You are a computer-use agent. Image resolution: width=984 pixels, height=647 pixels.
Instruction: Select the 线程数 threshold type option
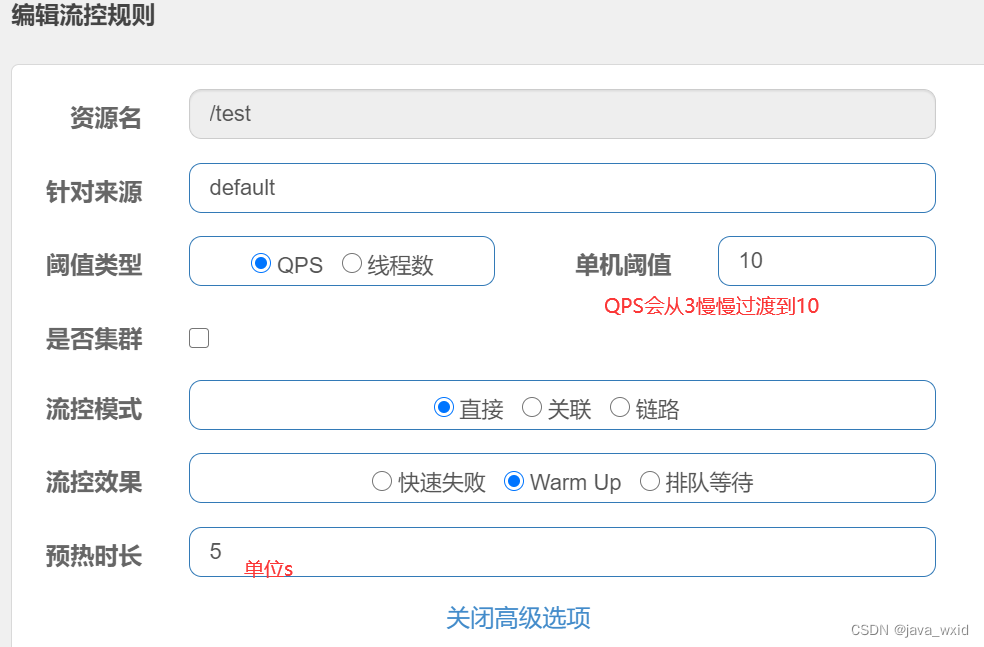coord(351,264)
